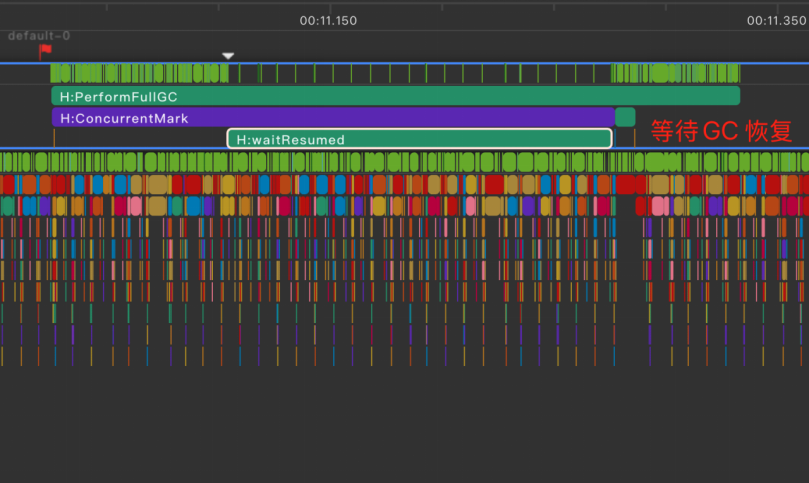
Task: Click the 00:11.150 timestamp on ruler
Action: pos(328,21)
